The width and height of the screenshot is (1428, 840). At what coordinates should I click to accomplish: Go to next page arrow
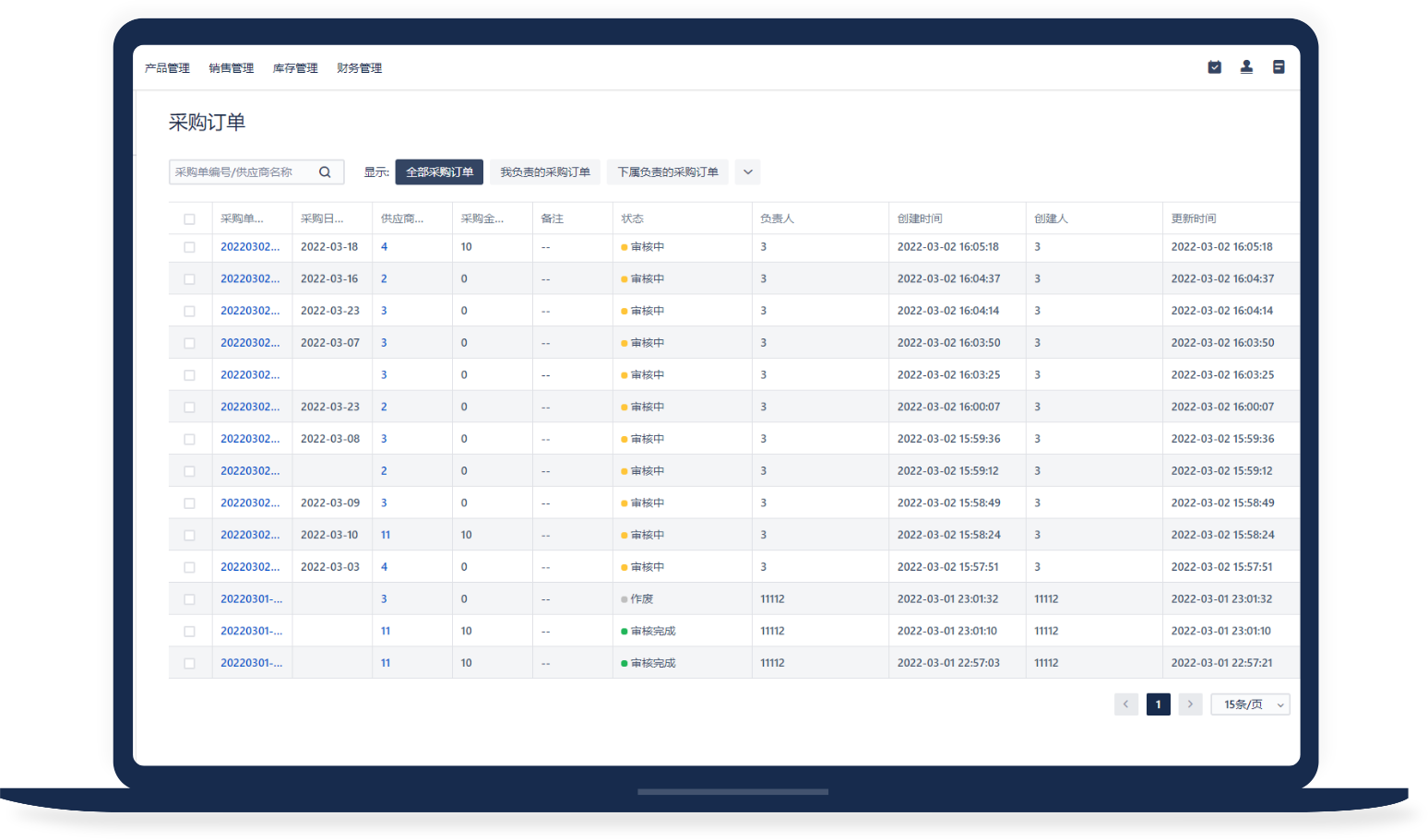(x=1190, y=704)
